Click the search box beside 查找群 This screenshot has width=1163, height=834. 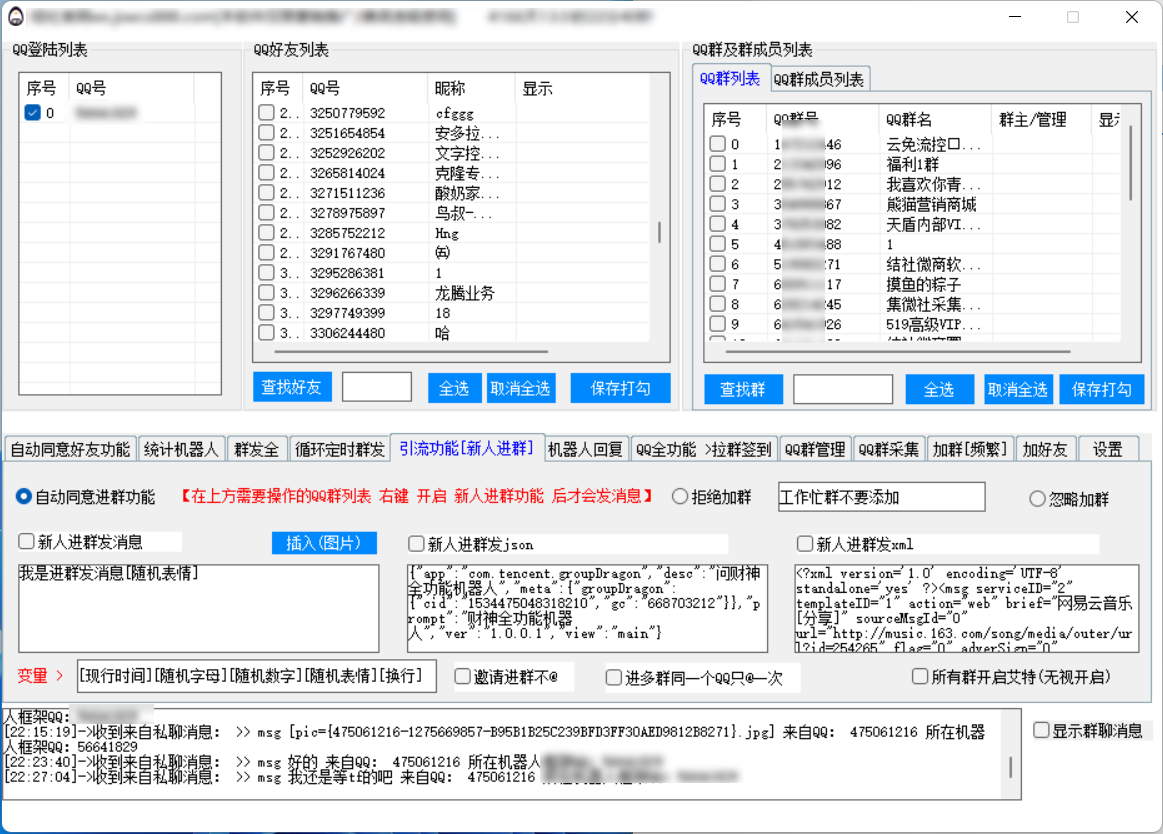coord(842,390)
